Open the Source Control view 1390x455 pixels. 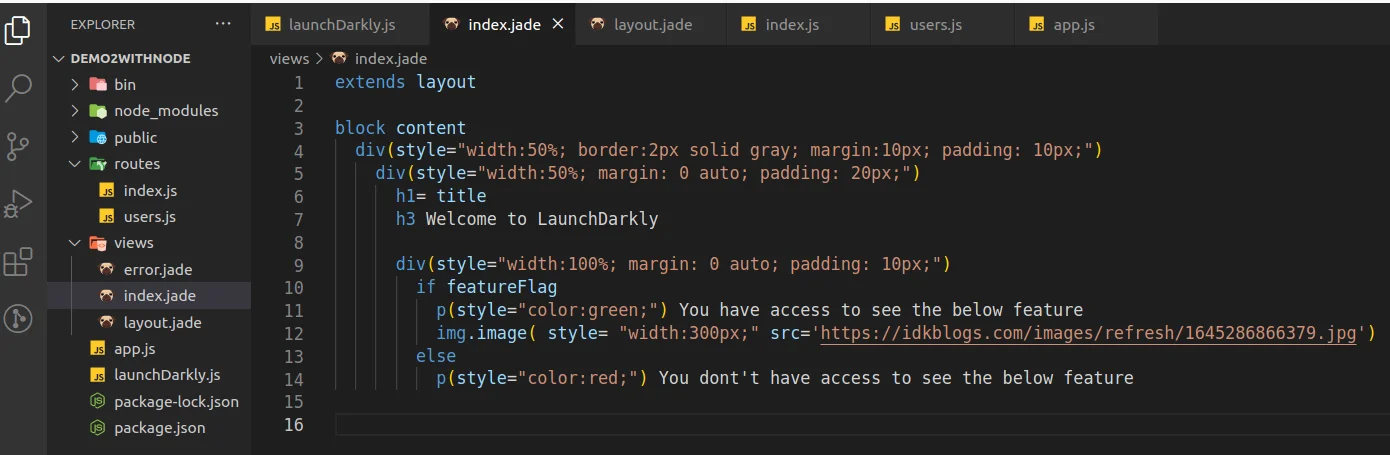click(18, 146)
